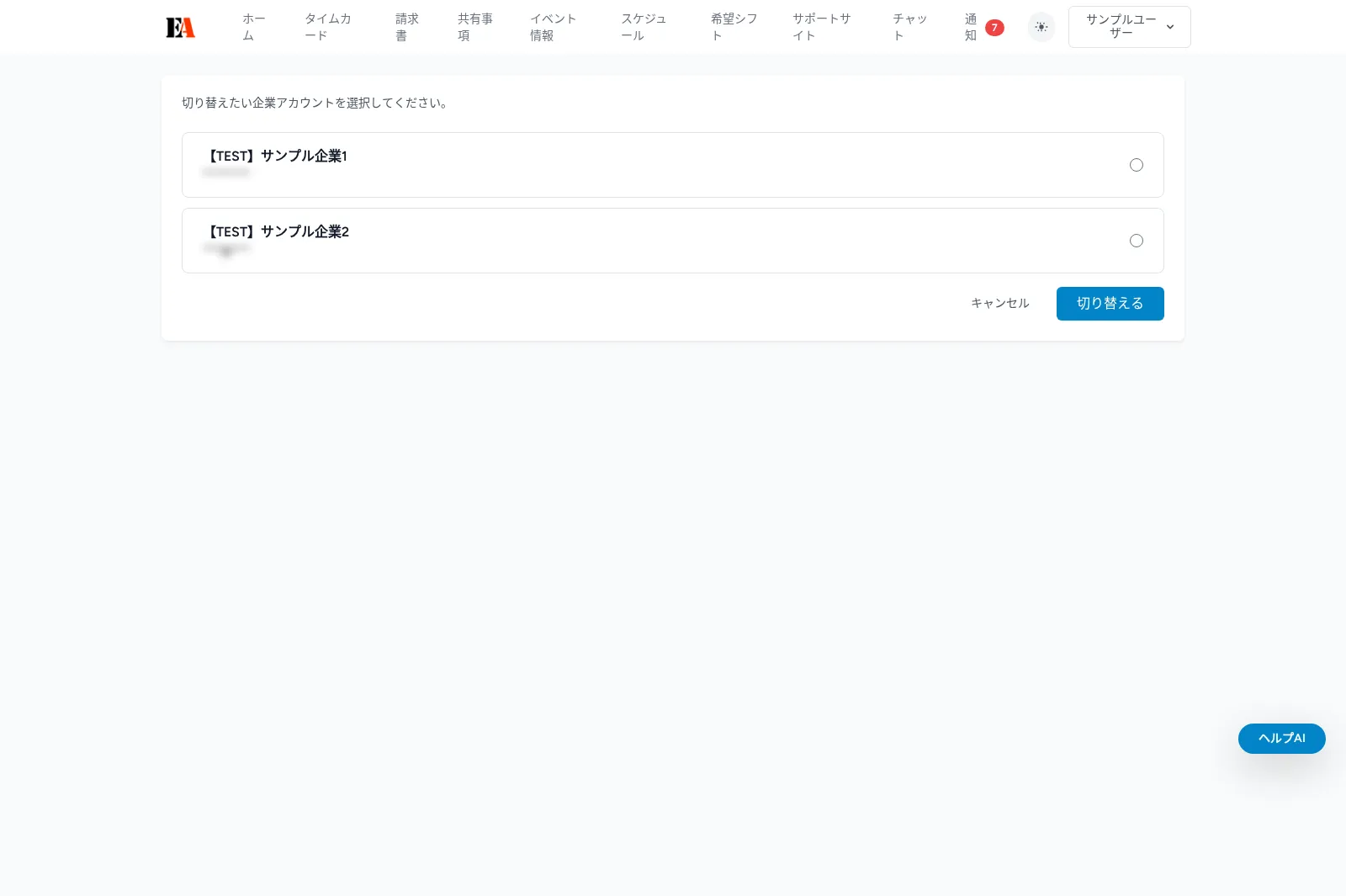Click the EA logo in the header
Image resolution: width=1346 pixels, height=896 pixels.
click(x=180, y=26)
